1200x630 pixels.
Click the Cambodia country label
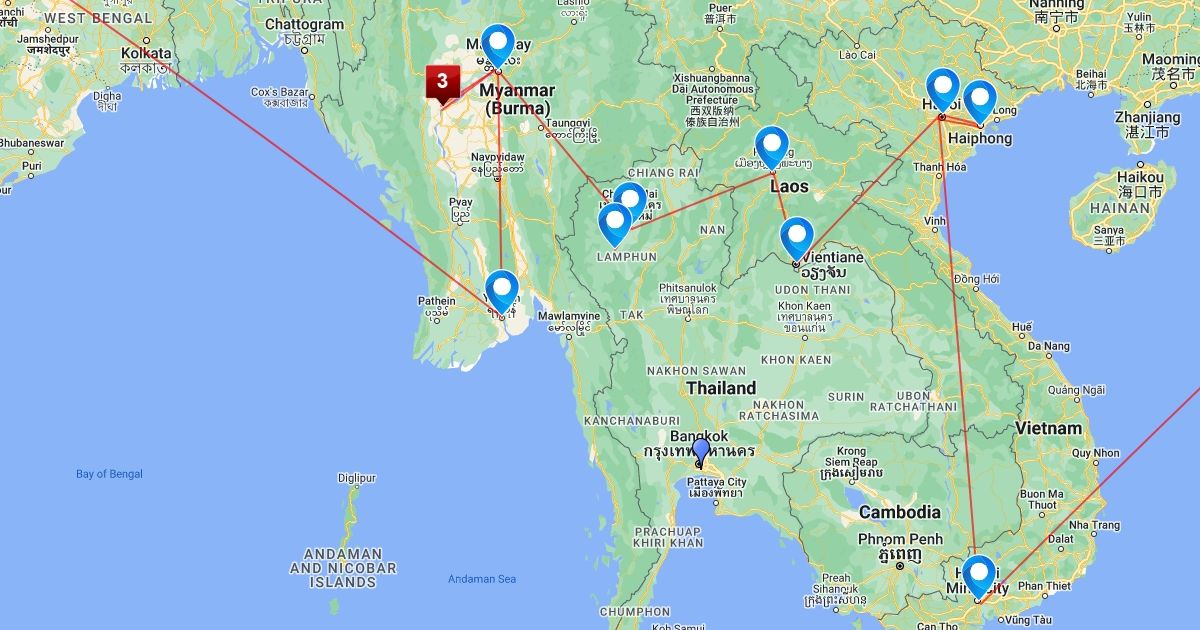click(901, 513)
